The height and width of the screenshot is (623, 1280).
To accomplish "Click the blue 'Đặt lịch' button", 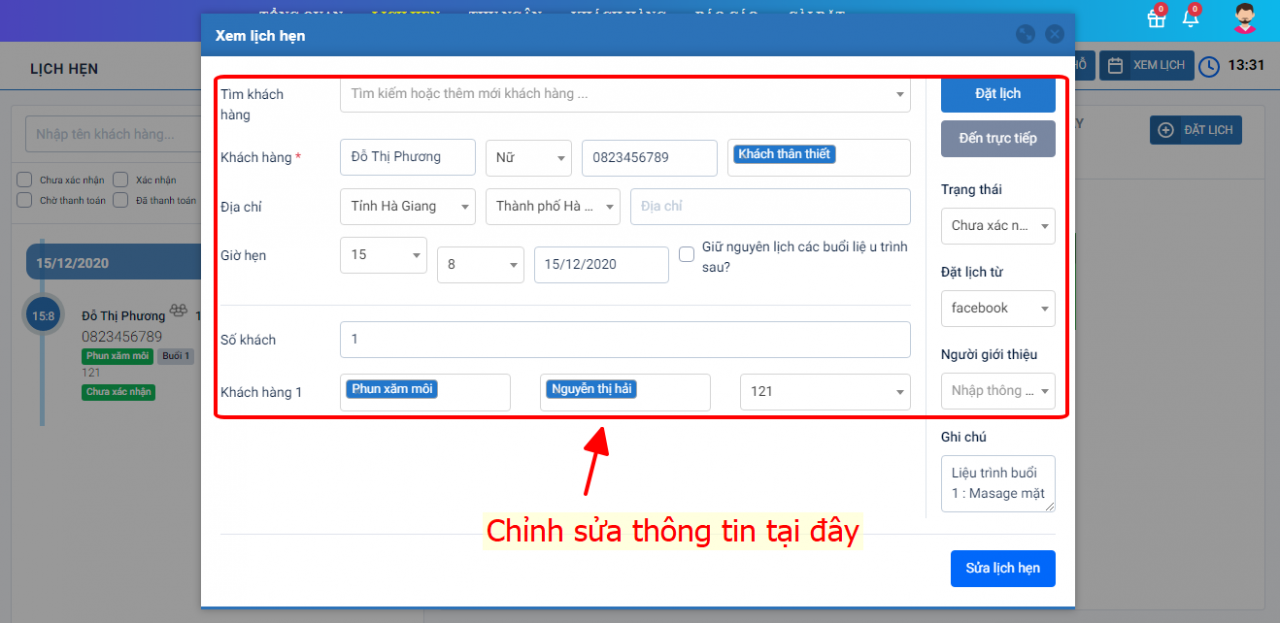I will point(997,94).
